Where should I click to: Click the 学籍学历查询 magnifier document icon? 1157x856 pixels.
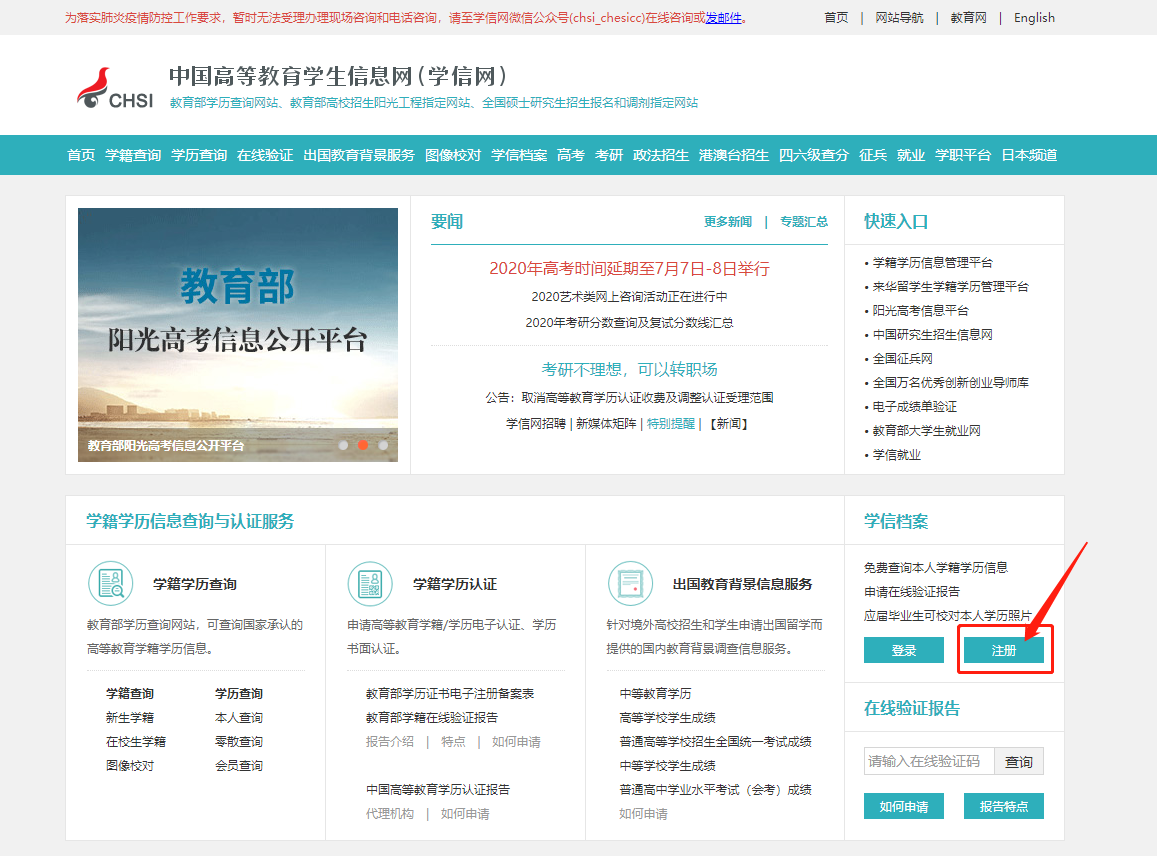pos(110,583)
